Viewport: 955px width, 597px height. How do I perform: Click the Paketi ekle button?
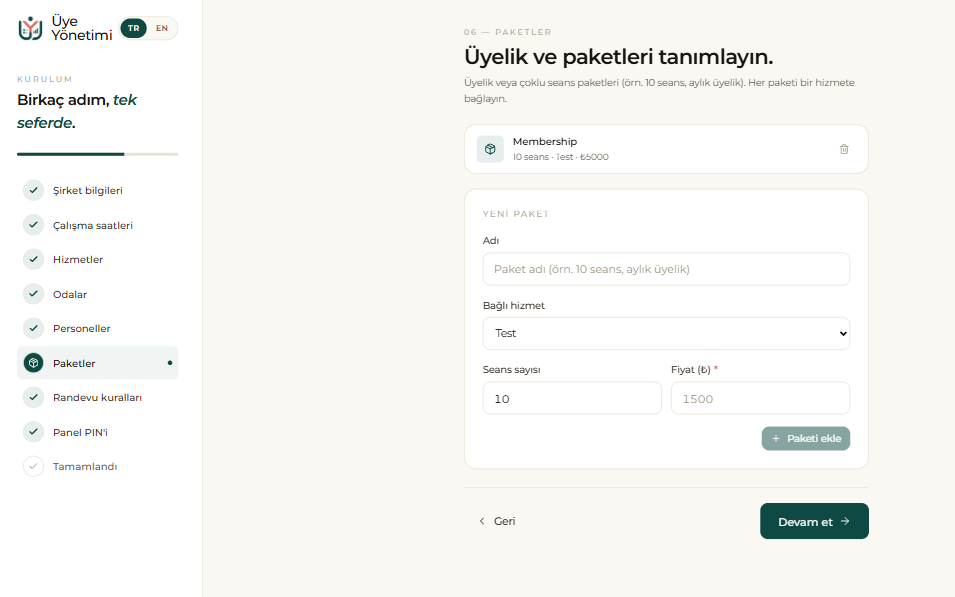806,439
